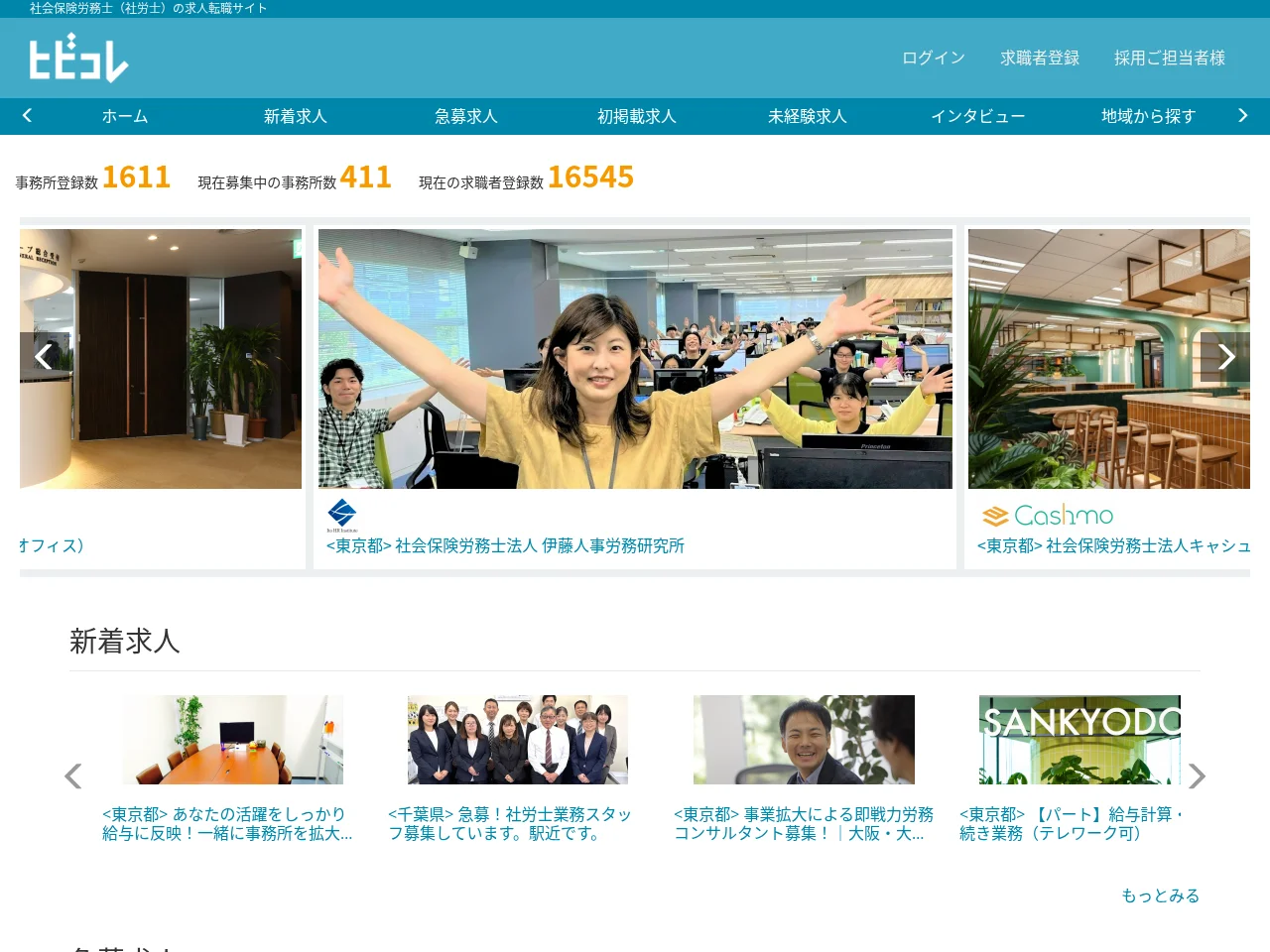This screenshot has width=1270, height=952.
Task: Click the 事務所登録数 1611 count
Action: pyautogui.click(x=93, y=178)
